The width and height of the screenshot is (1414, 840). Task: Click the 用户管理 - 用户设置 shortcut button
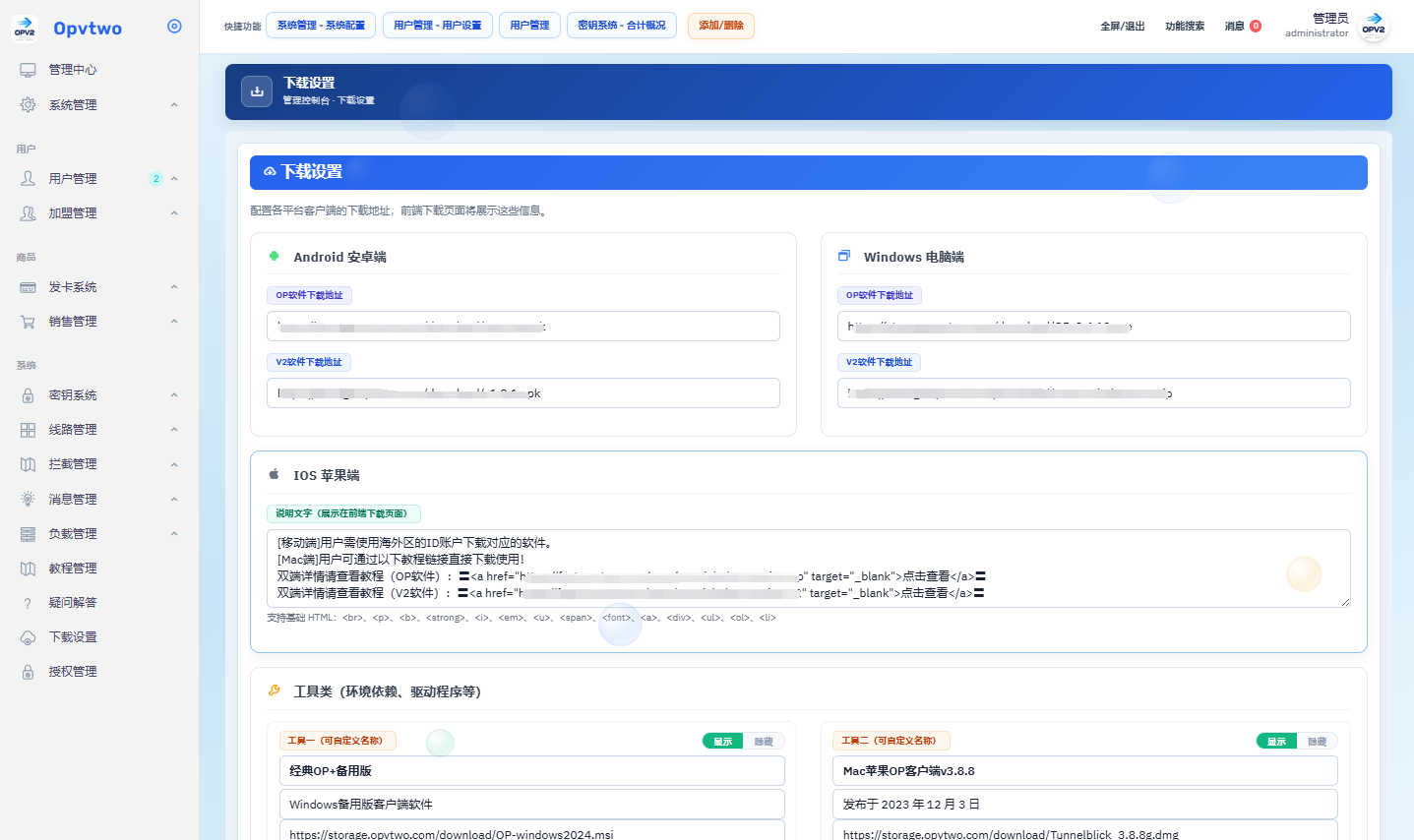pos(438,26)
